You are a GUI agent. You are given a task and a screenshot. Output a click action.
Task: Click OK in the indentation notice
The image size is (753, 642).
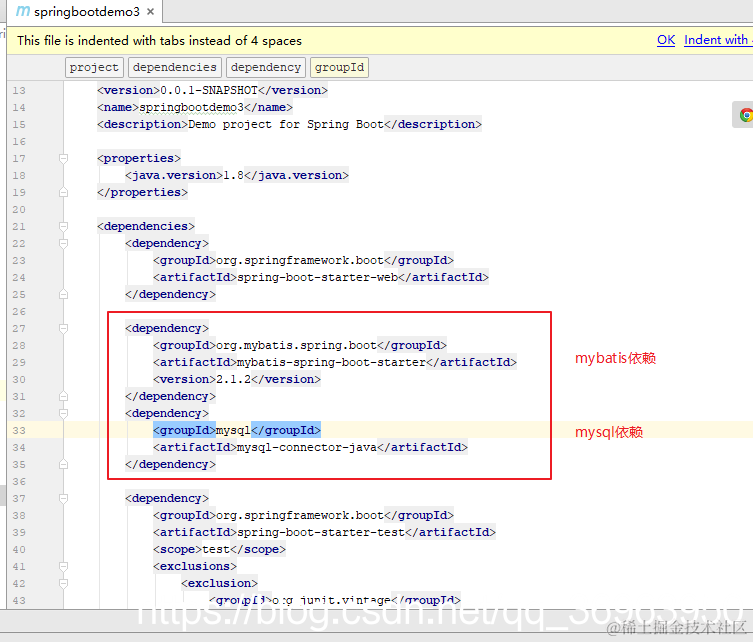(x=666, y=40)
